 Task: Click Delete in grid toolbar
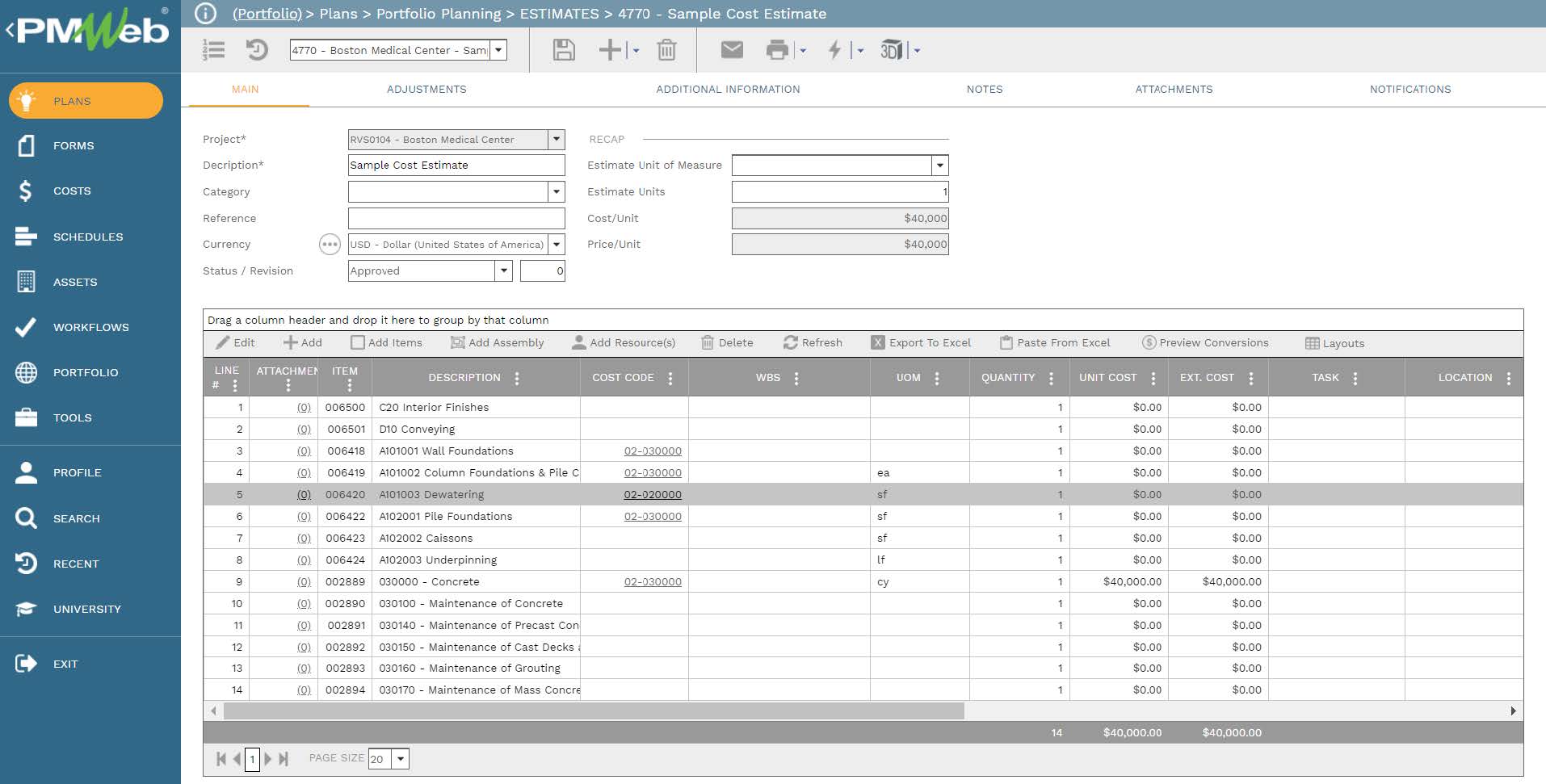tap(727, 342)
